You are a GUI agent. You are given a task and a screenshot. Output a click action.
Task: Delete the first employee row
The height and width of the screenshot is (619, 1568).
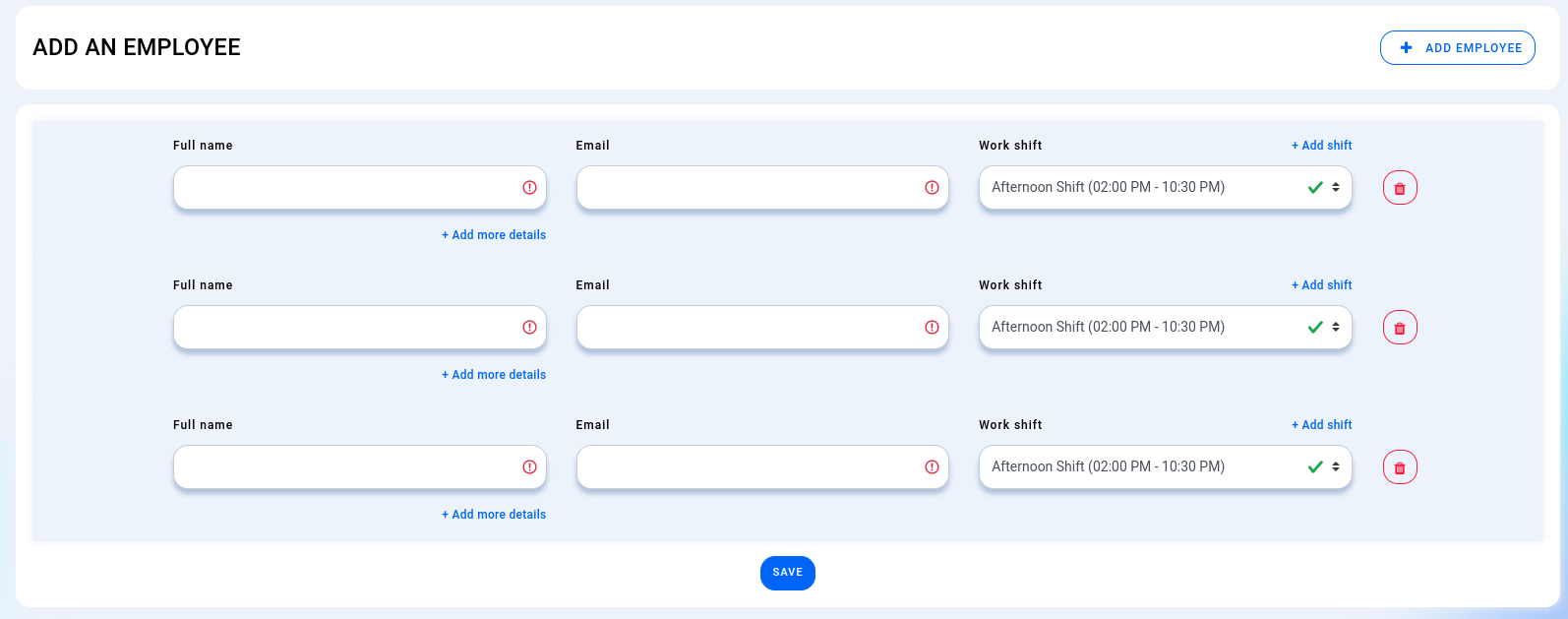click(x=1400, y=188)
